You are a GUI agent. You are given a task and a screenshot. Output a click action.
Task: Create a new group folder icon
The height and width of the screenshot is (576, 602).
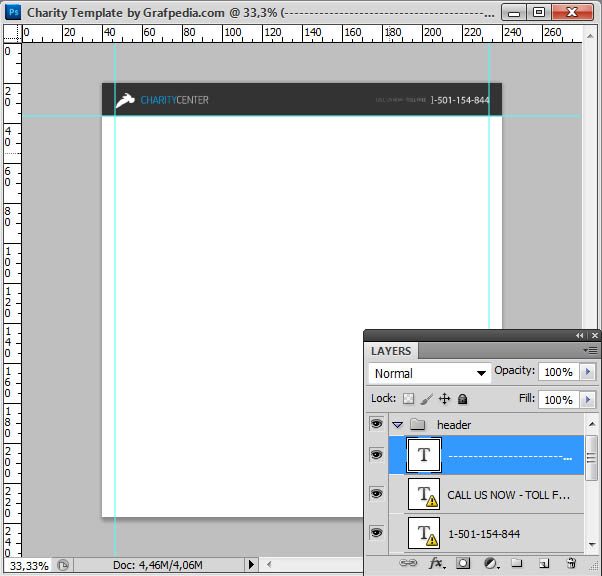(517, 563)
